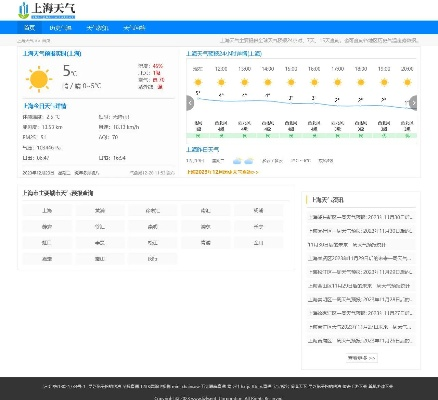Click the 上海天气 site logo
Viewport: 438px width, 400px height.
pyautogui.click(x=47, y=10)
